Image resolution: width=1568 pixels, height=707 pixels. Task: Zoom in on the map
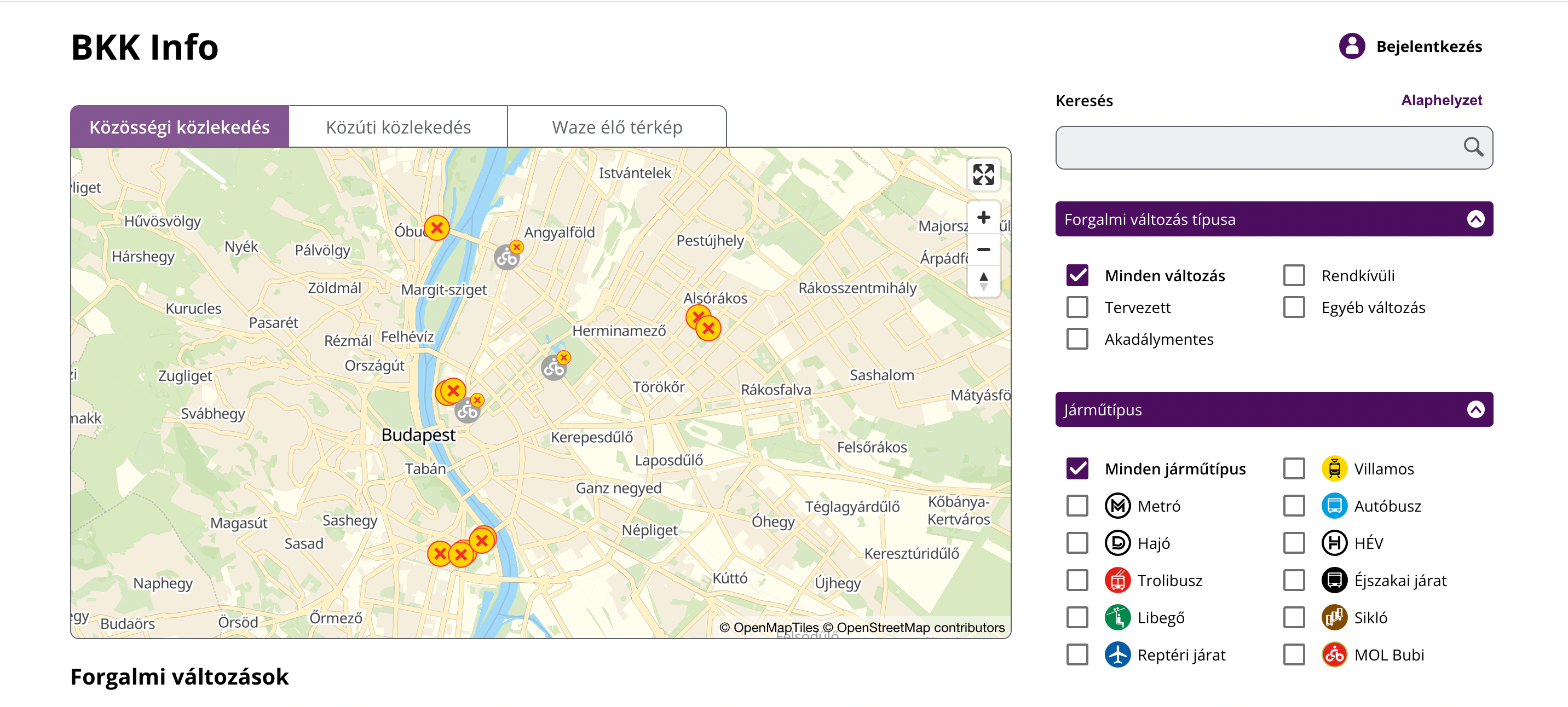983,217
